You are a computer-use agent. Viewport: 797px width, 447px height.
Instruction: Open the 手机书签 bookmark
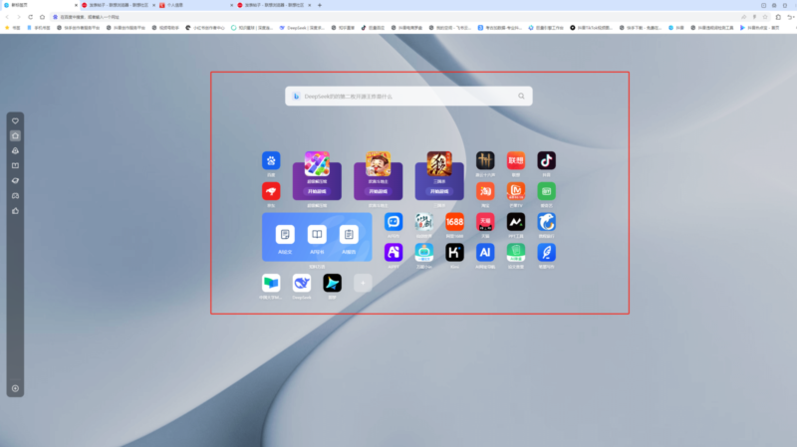[x=39, y=28]
